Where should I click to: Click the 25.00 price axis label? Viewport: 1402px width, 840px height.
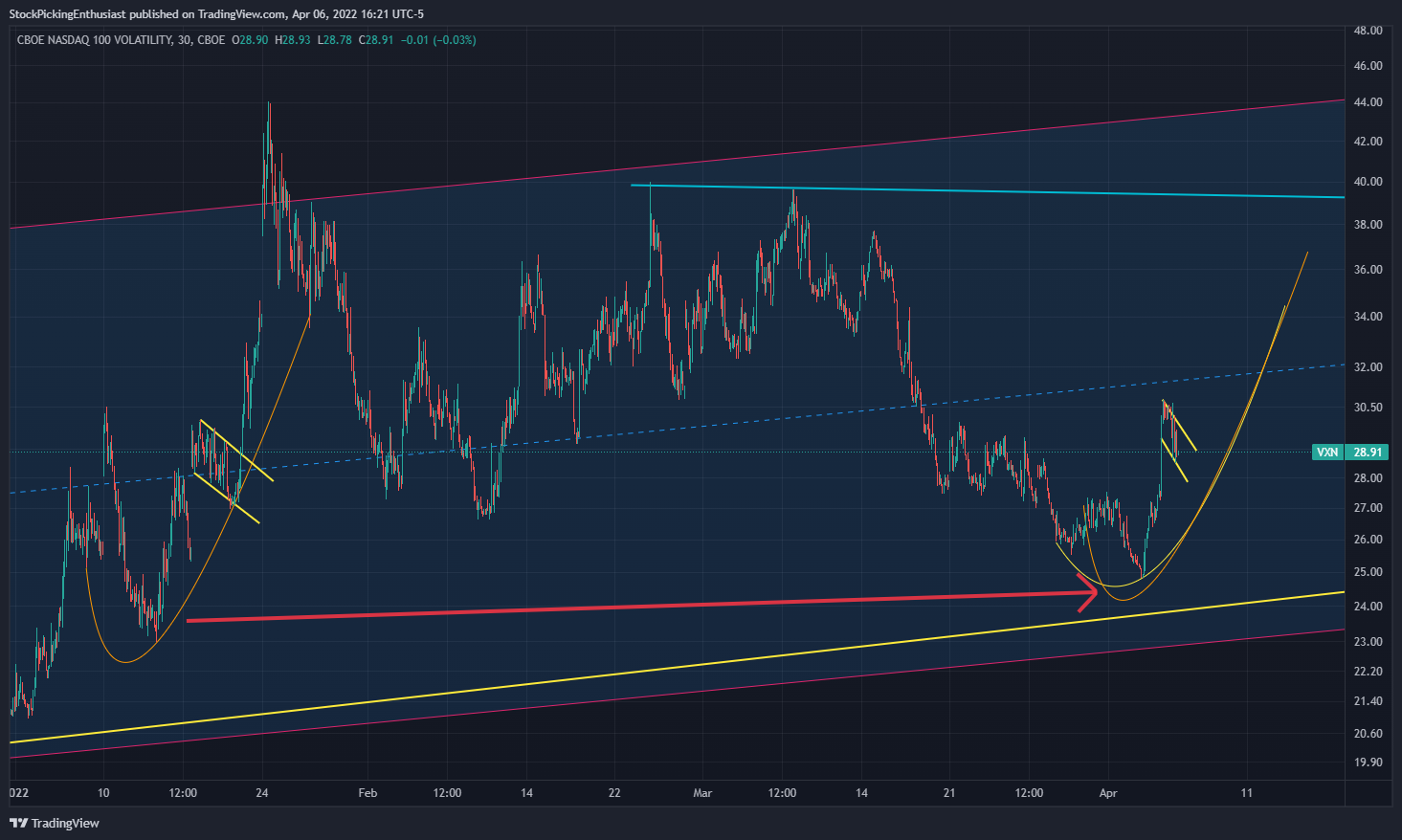[1369, 572]
